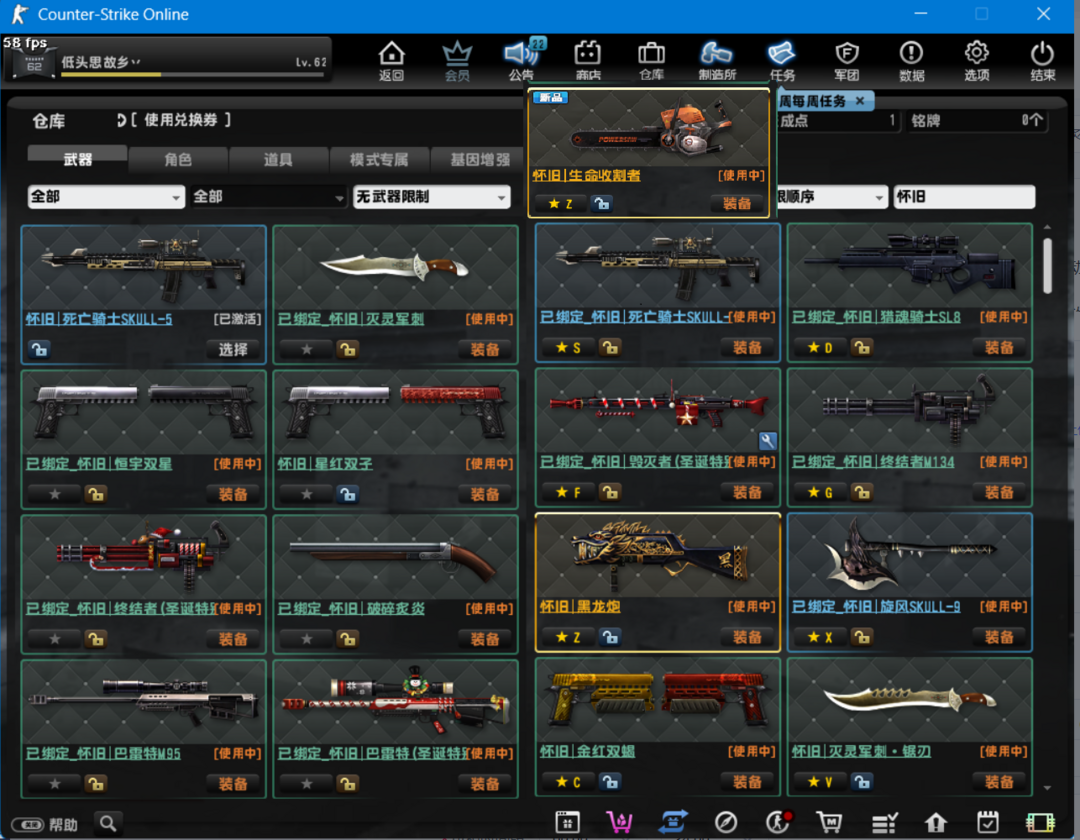Open the 军团 clan shield icon
Viewport: 1080px width, 840px height.
pyautogui.click(x=847, y=61)
